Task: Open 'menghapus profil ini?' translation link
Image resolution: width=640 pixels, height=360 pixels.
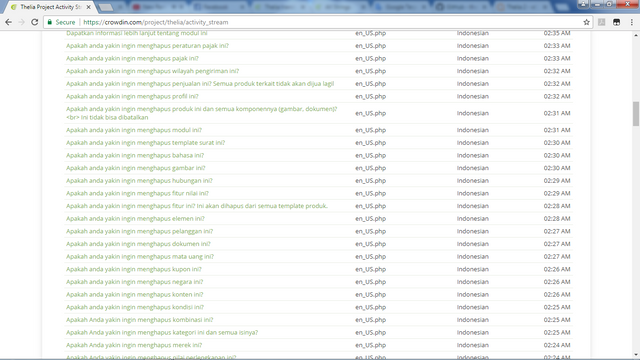Action: [x=132, y=96]
